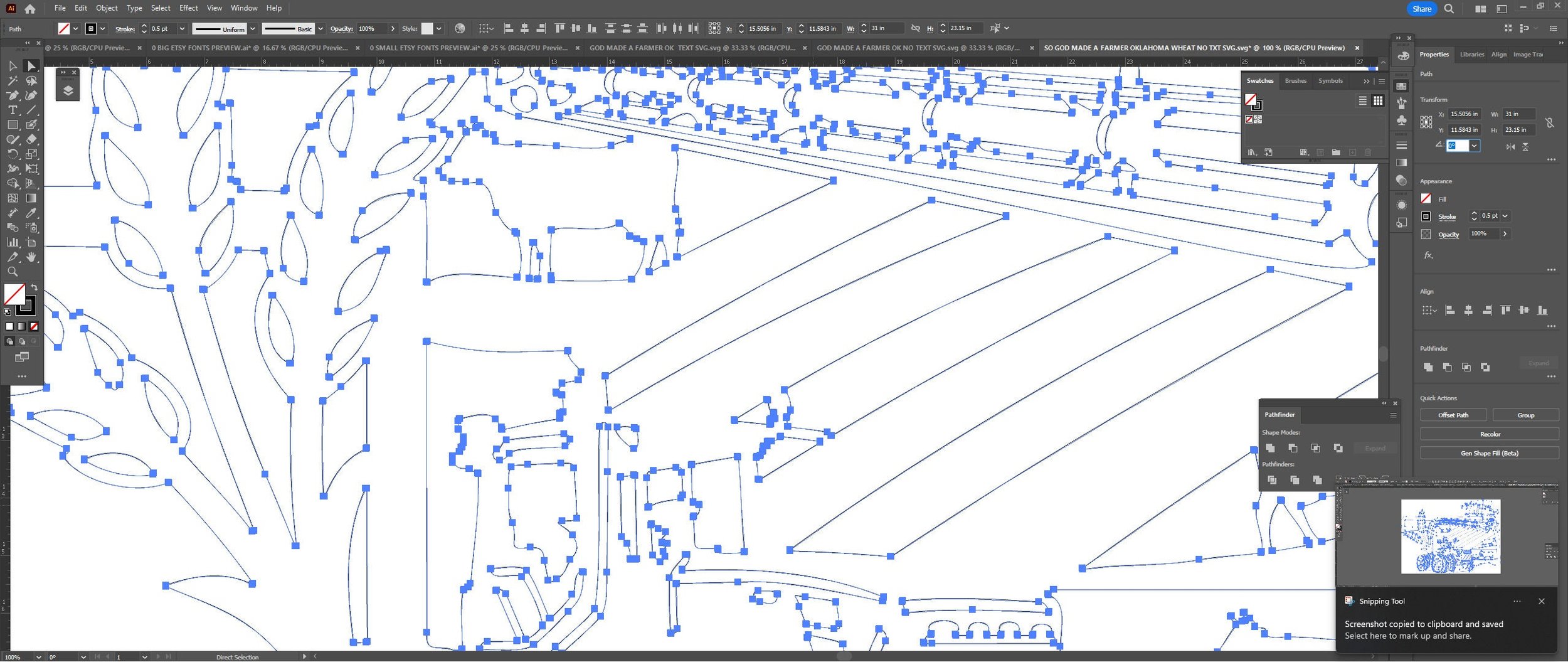Open the Swatch Libraries menu
Image resolution: width=1568 pixels, height=662 pixels.
1252,152
